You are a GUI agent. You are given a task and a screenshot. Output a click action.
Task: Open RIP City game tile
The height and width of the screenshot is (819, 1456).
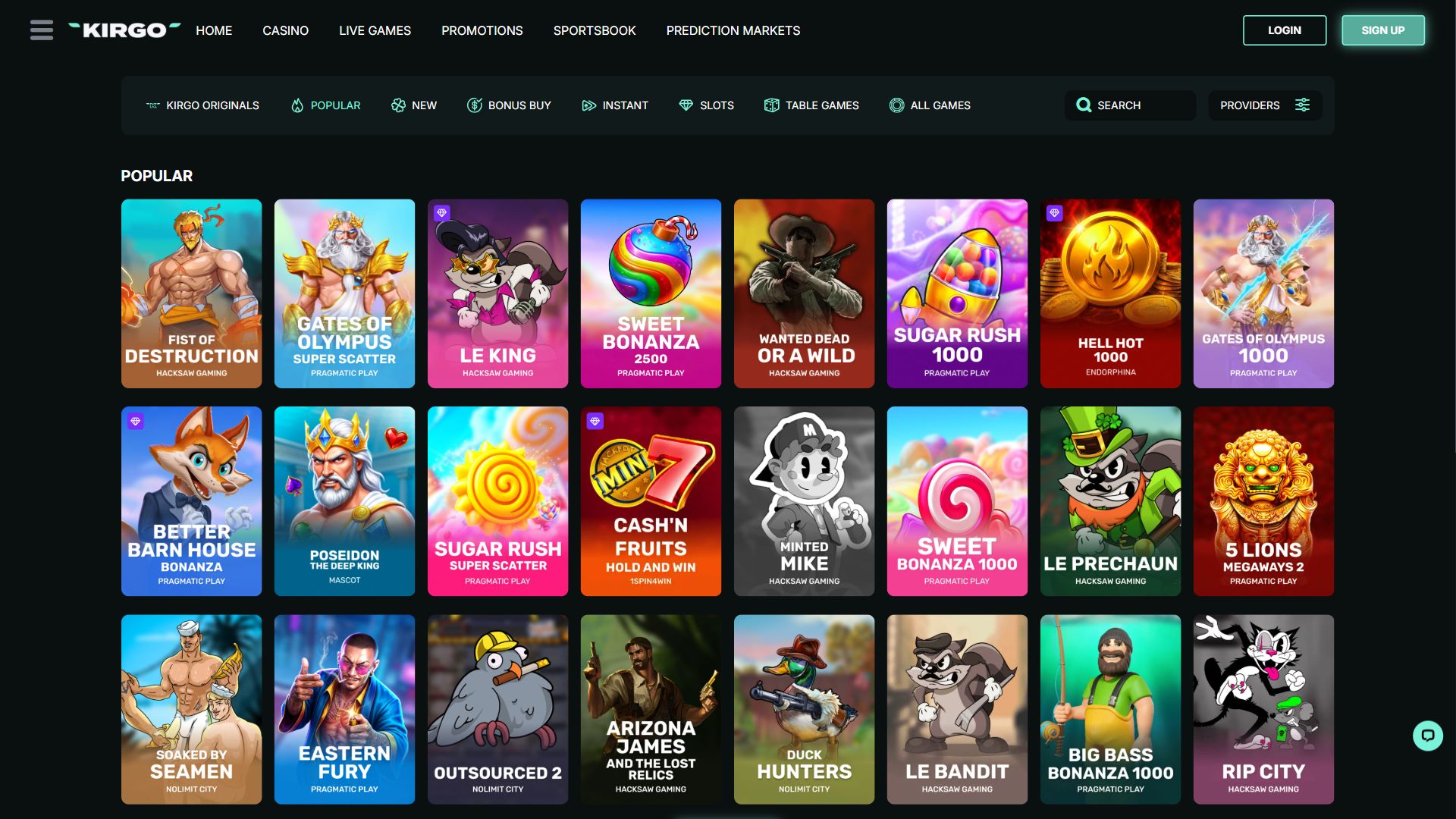coord(1263,709)
